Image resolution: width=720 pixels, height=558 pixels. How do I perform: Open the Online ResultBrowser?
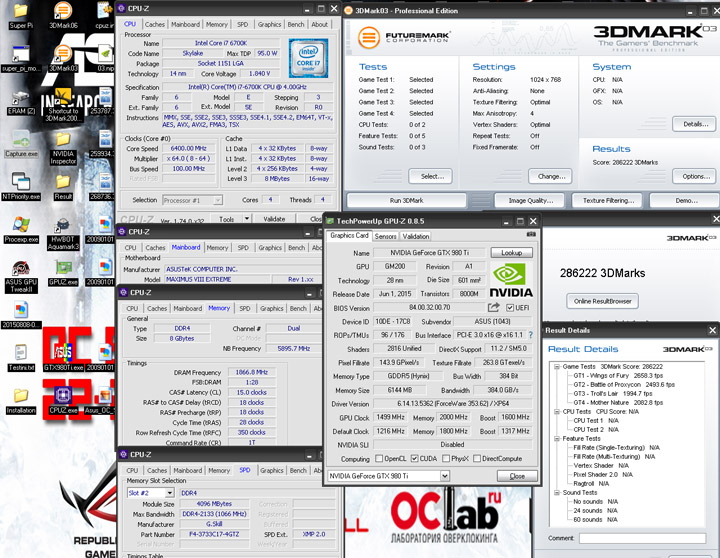[602, 301]
